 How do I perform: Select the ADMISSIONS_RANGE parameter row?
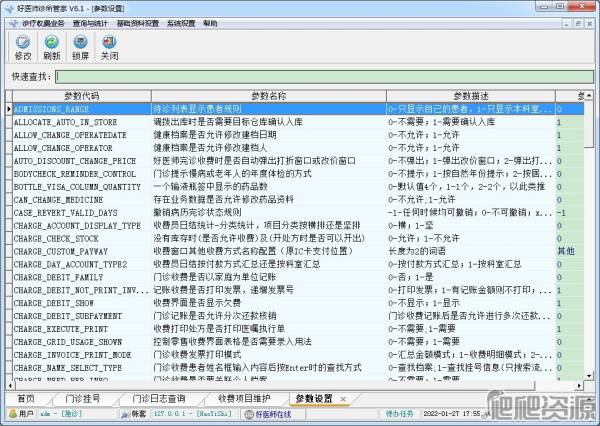point(80,107)
